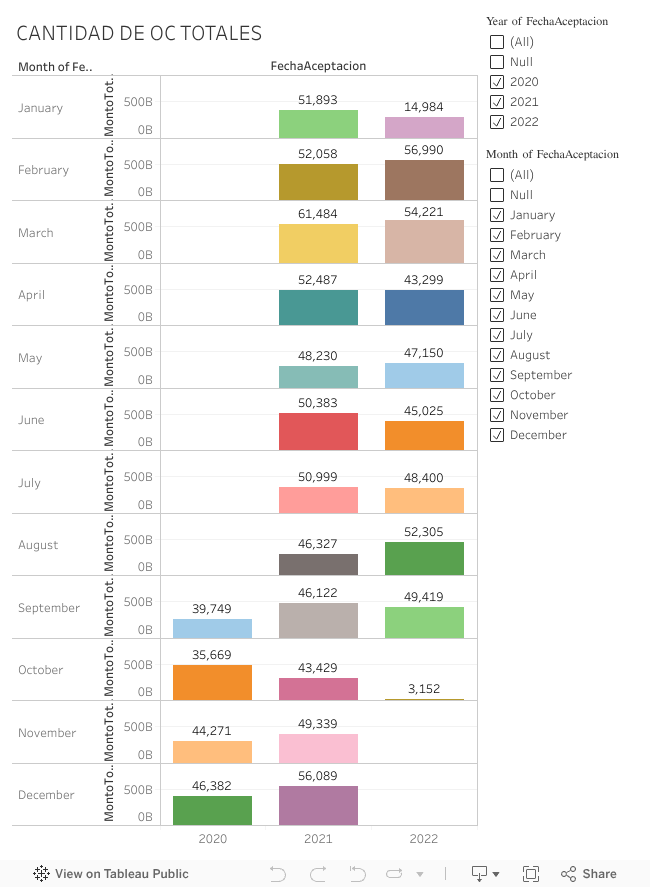Click the undo arrow icon
Viewport: 650px width, 887px height.
pyautogui.click(x=278, y=873)
